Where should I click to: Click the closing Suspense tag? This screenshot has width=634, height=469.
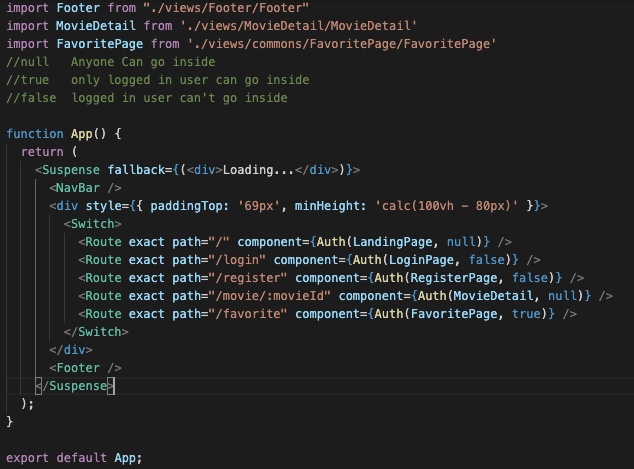[x=75, y=386]
